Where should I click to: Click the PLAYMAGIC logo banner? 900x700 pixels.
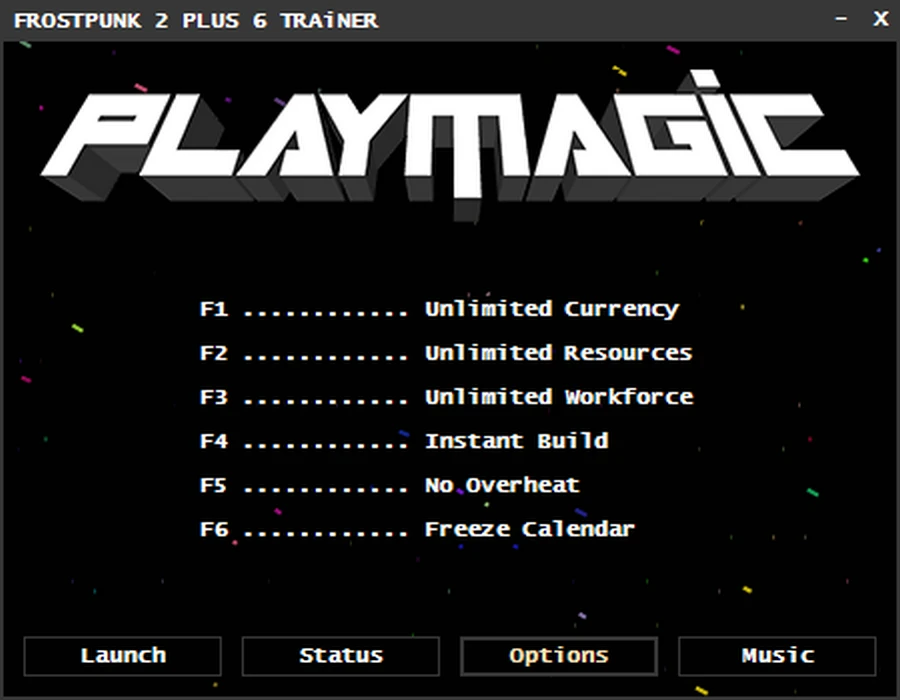click(450, 143)
